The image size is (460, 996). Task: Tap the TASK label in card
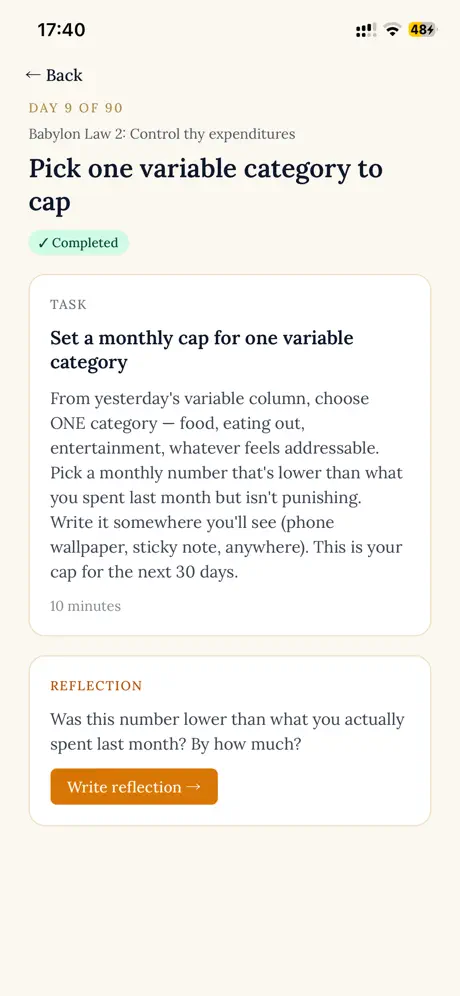[x=68, y=305]
